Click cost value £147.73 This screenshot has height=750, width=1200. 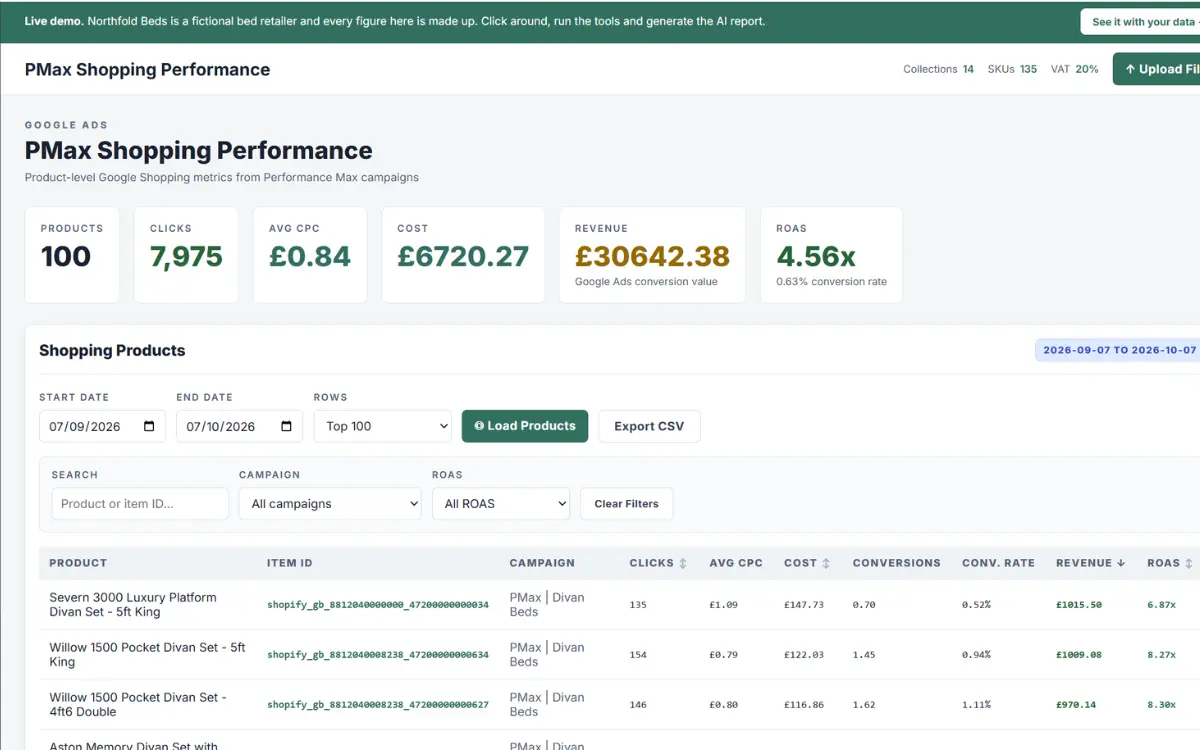pyautogui.click(x=803, y=605)
